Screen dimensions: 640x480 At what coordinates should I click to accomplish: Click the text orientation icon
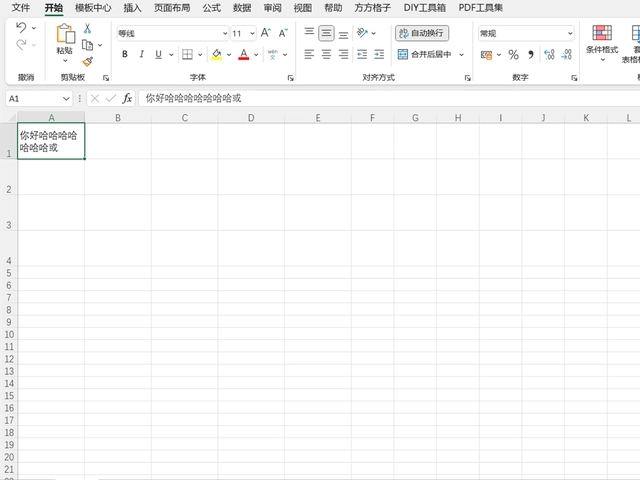click(x=362, y=33)
